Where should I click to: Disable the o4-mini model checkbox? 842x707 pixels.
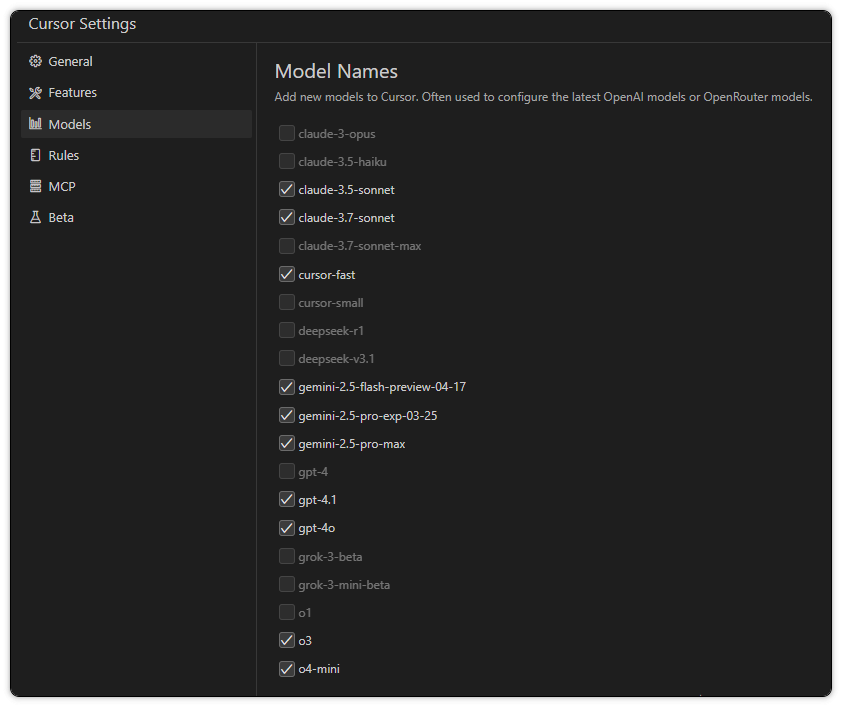287,668
